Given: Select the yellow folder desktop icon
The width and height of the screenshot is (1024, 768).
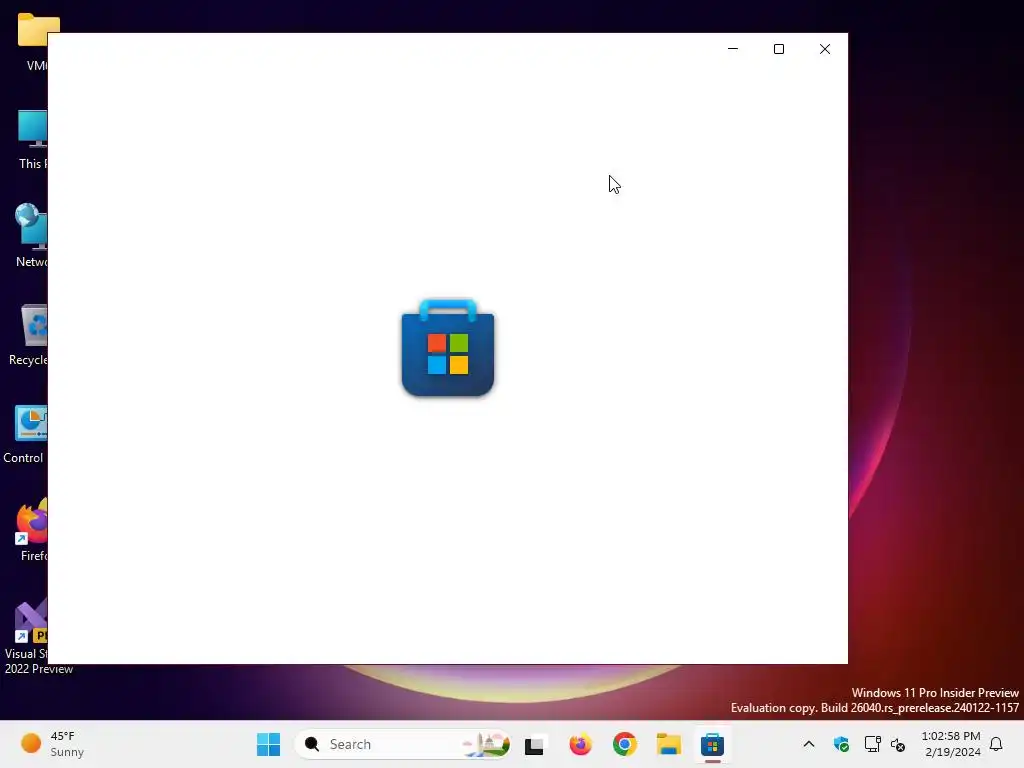Looking at the screenshot, I should (33, 40).
